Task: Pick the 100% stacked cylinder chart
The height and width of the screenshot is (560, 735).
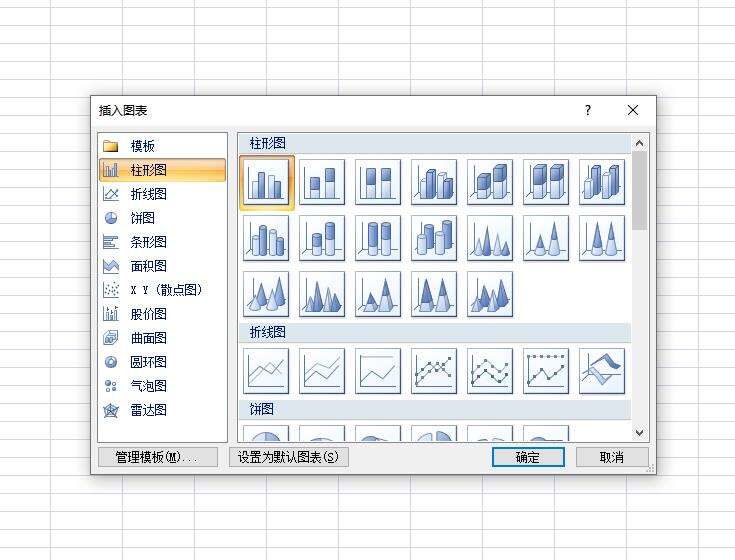Action: [x=378, y=238]
